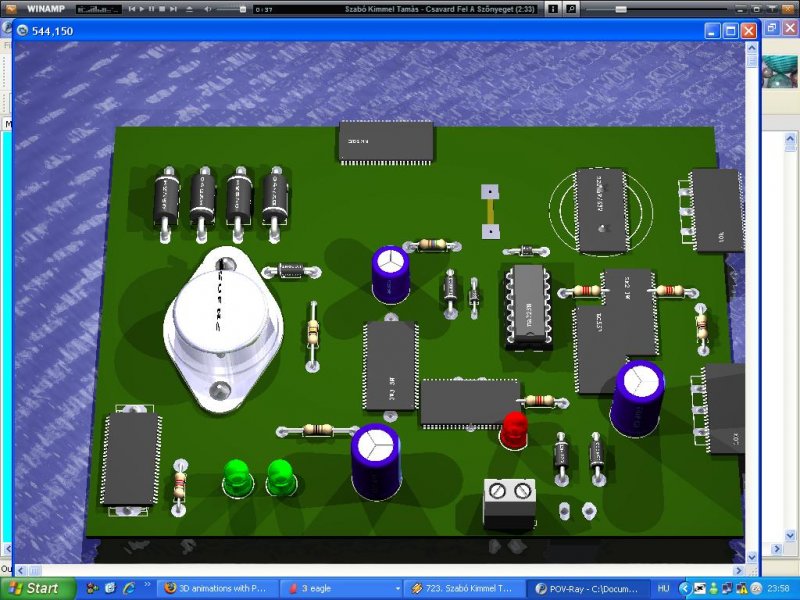Open file via Winamp eject button
Viewport: 800px width, 600px height.
pyautogui.click(x=189, y=9)
